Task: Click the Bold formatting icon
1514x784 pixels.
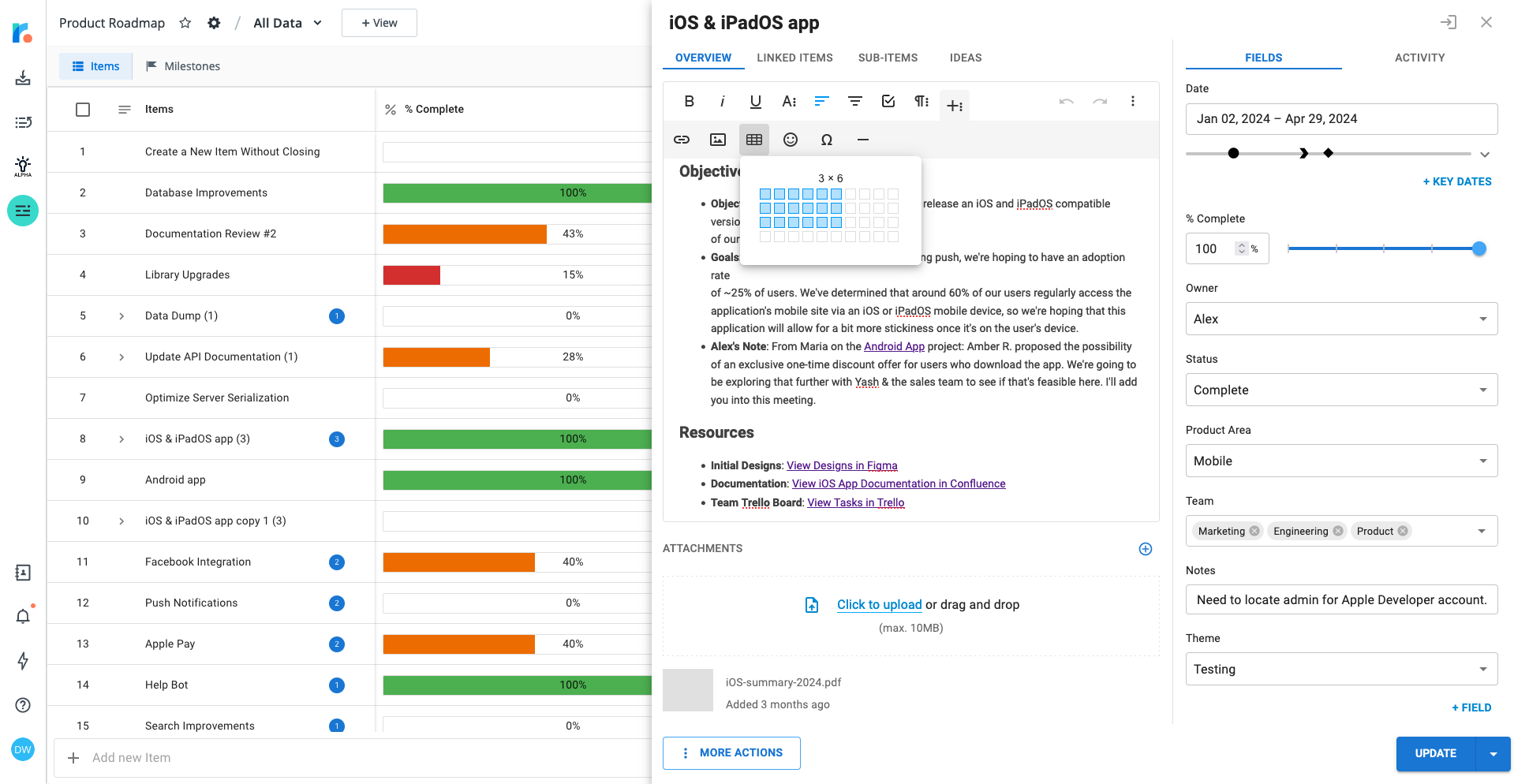Action: pyautogui.click(x=689, y=101)
